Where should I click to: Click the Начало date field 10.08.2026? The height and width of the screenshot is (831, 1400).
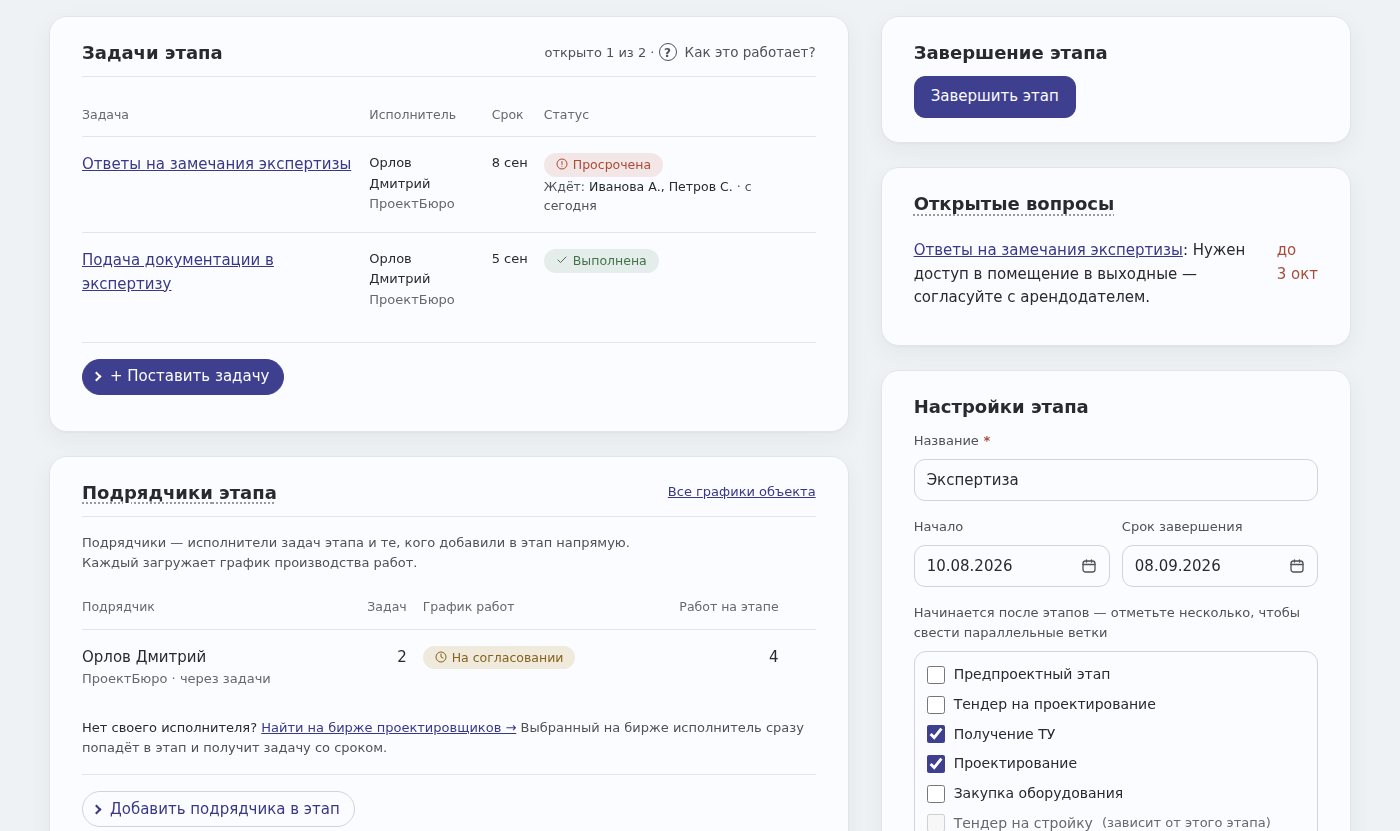(x=1012, y=566)
